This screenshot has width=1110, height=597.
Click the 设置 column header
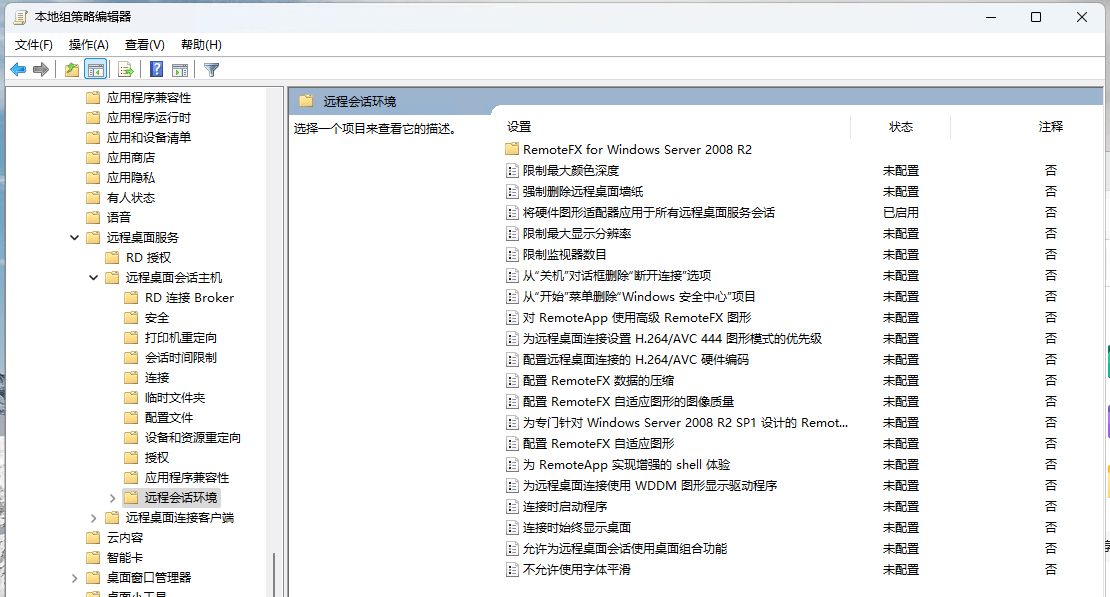click(519, 127)
